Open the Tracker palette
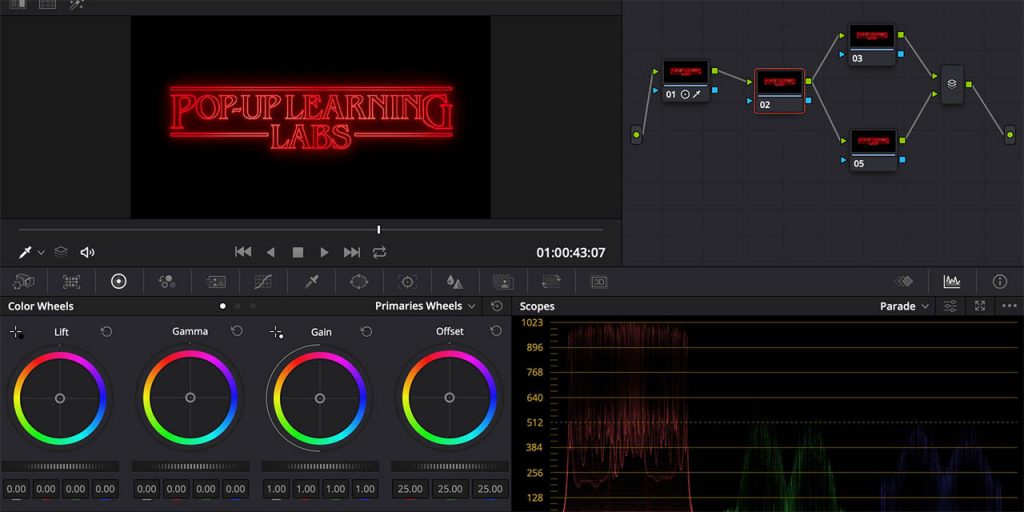 [x=407, y=282]
